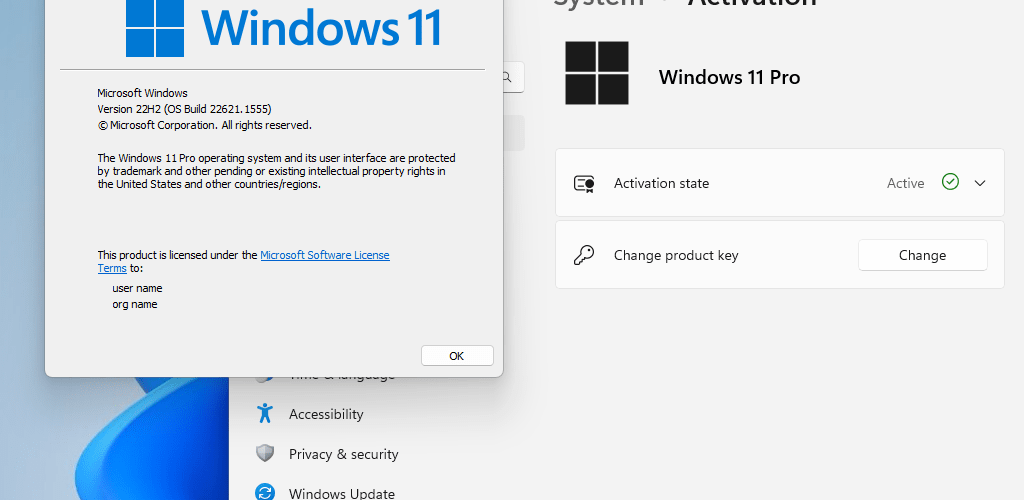
Task: Click the magnifier icon in the search box
Action: pyautogui.click(x=507, y=77)
